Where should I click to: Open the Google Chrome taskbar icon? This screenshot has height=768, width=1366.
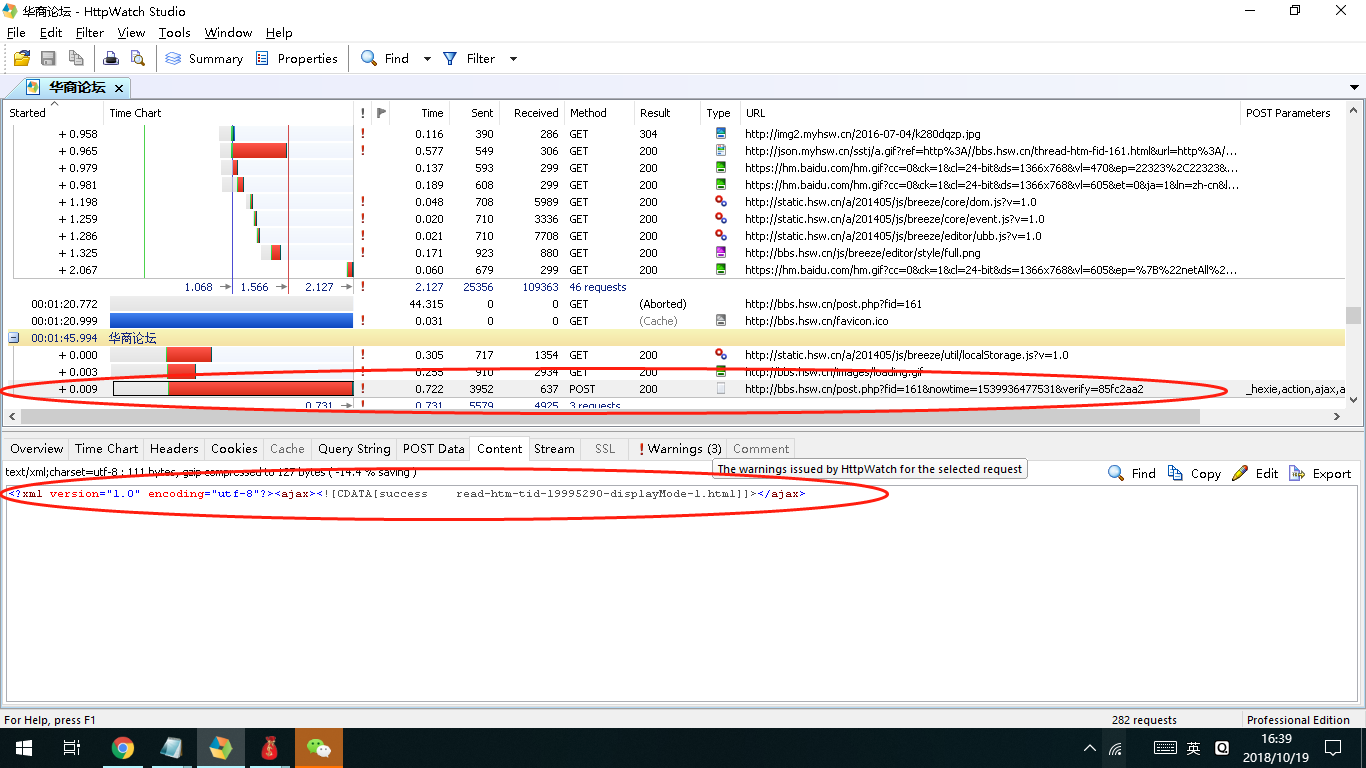tap(123, 748)
